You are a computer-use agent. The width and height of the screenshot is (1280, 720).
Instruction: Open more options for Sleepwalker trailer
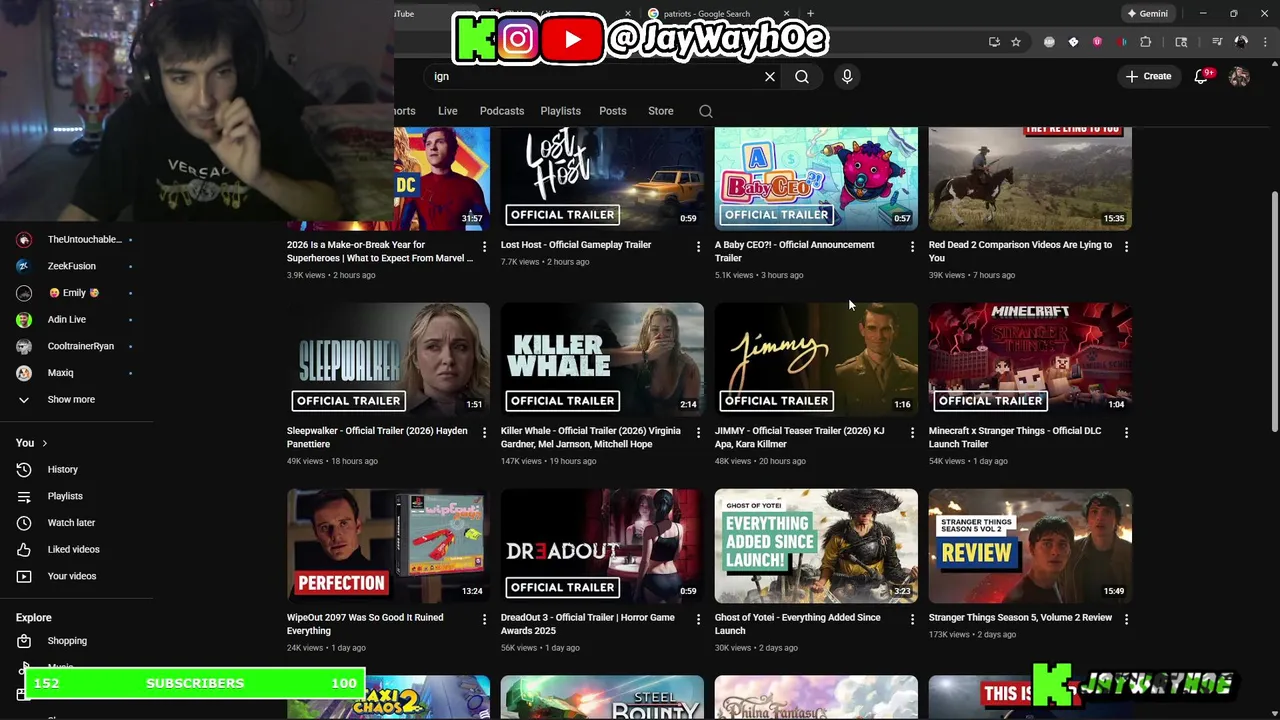pos(484,432)
